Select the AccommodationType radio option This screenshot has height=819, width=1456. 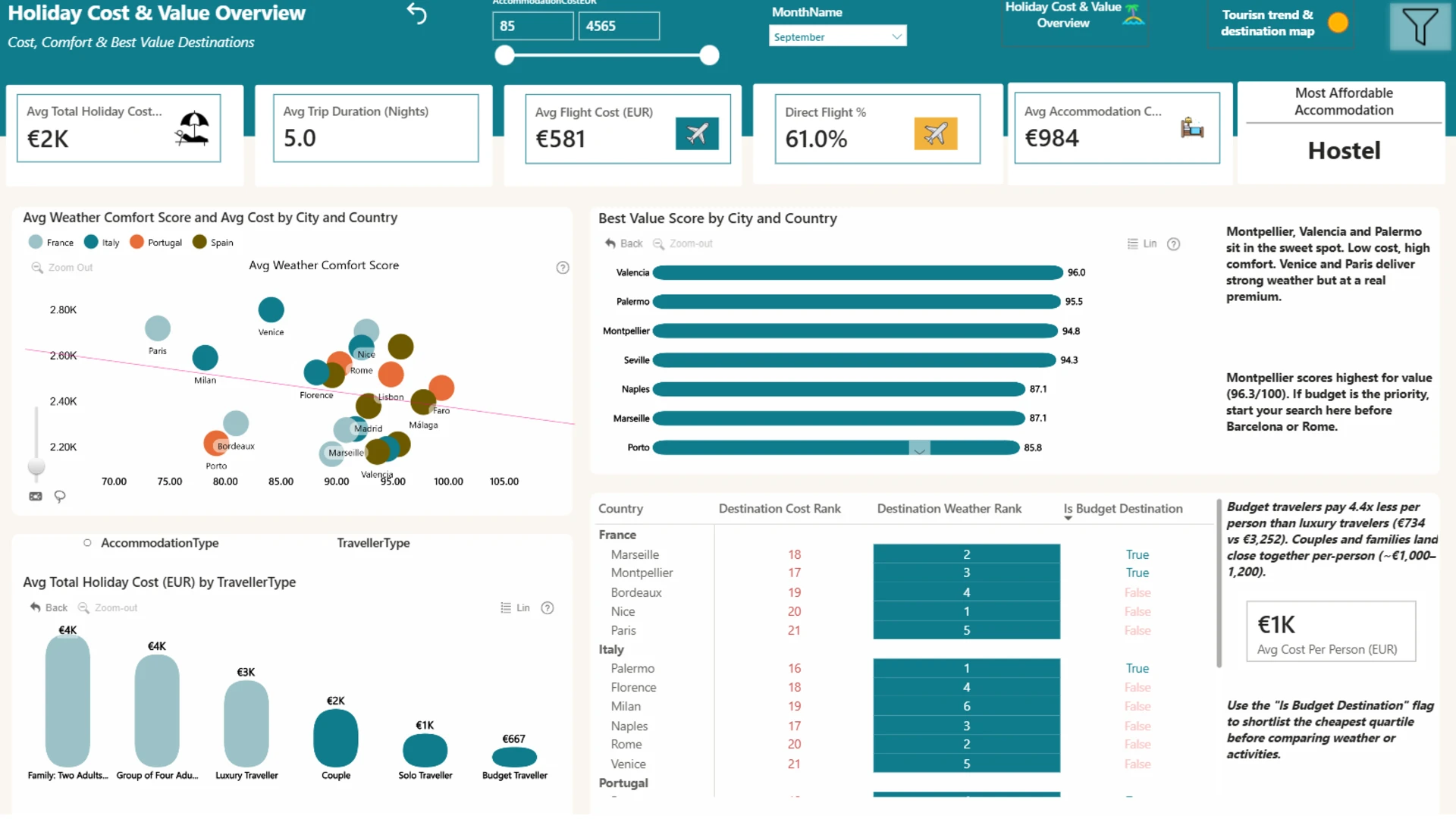[x=87, y=543]
